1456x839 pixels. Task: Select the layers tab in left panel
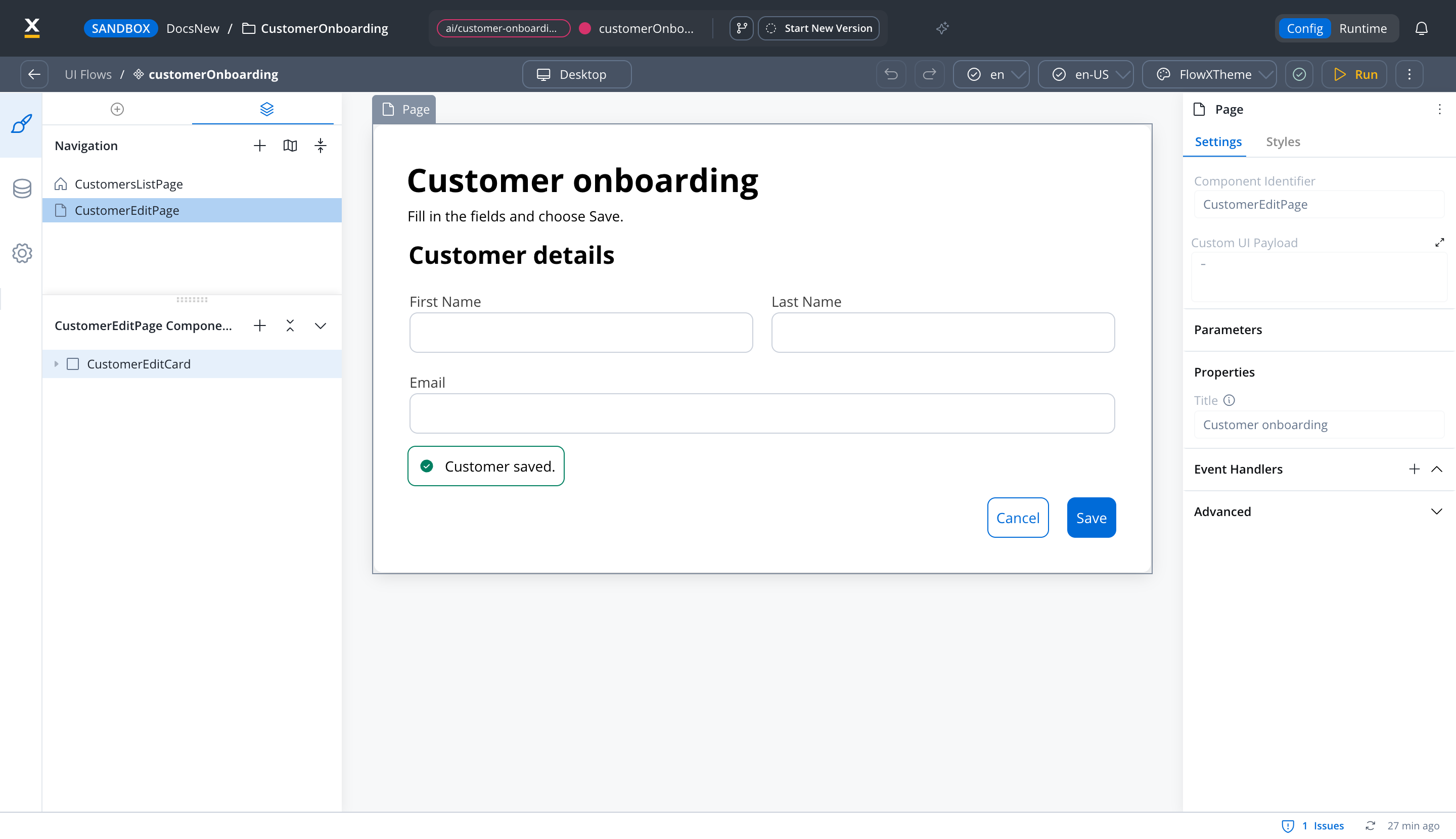pyautogui.click(x=267, y=109)
